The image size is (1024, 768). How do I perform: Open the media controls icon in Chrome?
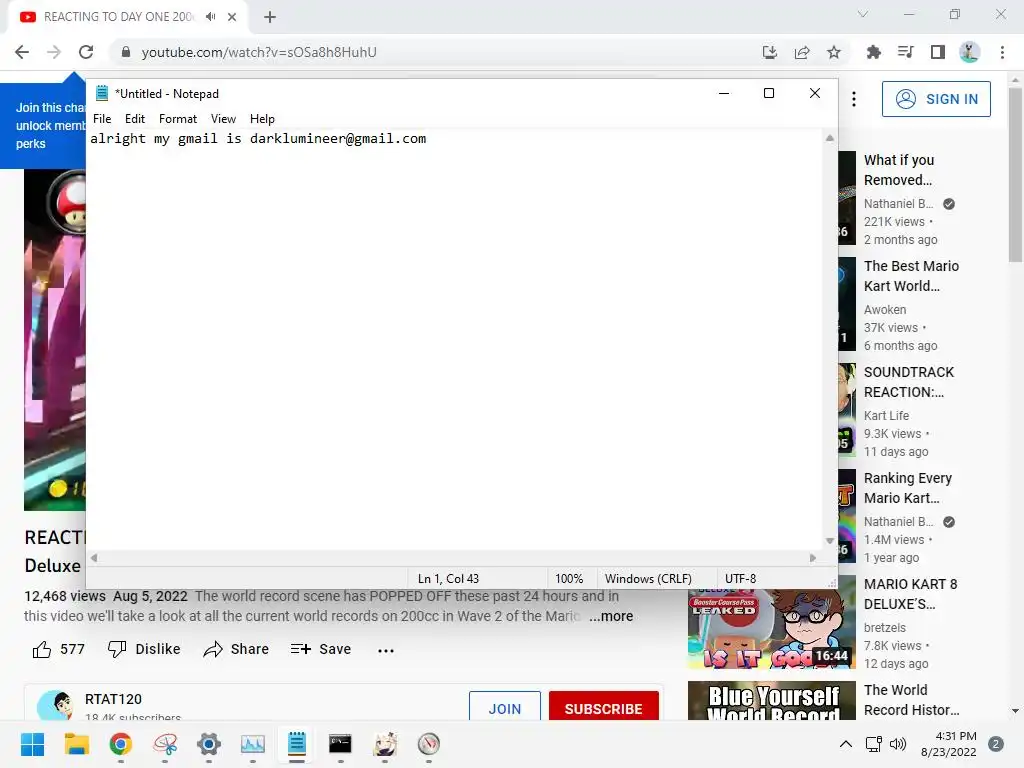(905, 52)
